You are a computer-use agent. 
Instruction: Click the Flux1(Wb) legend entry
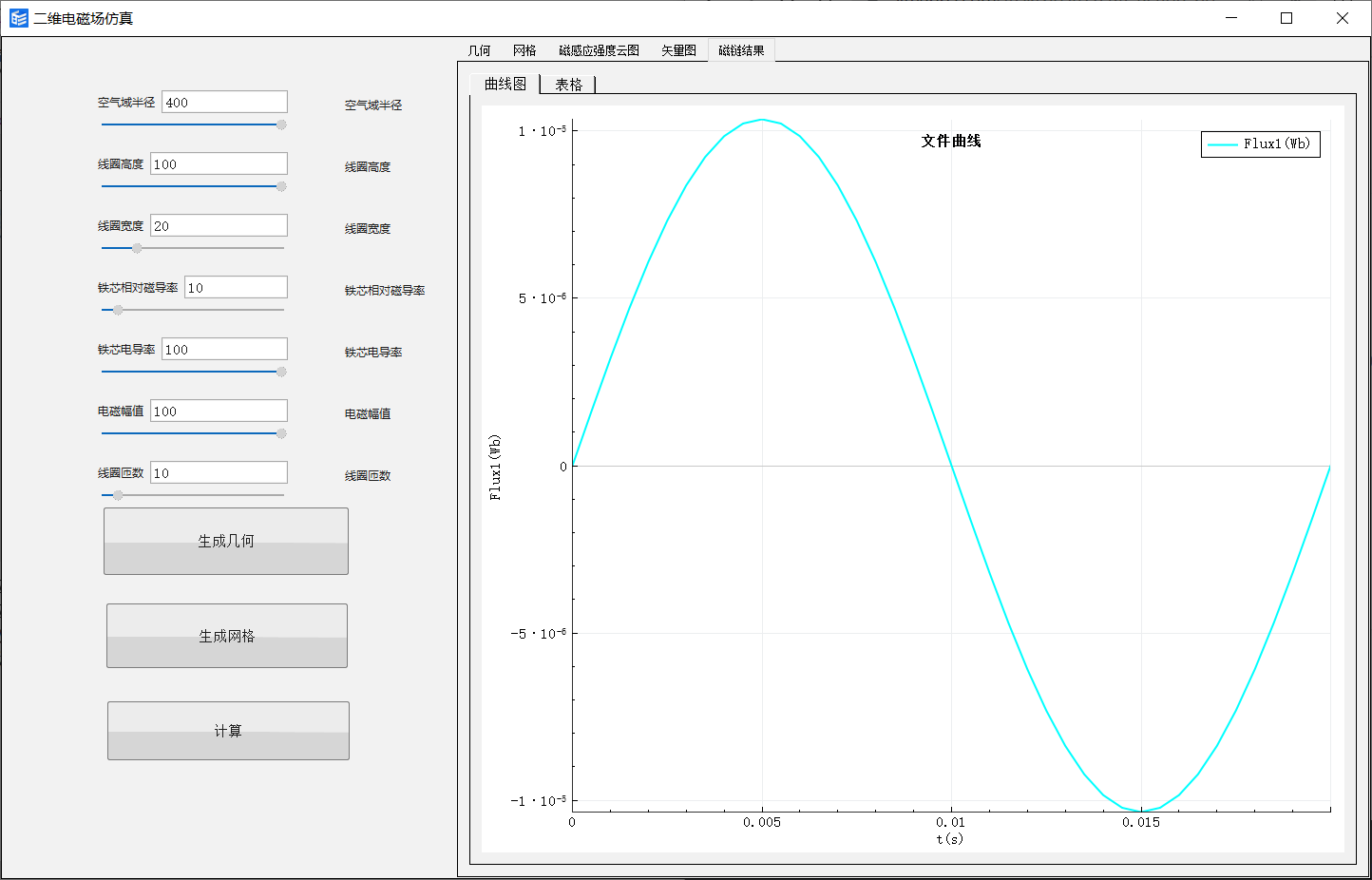1261,144
